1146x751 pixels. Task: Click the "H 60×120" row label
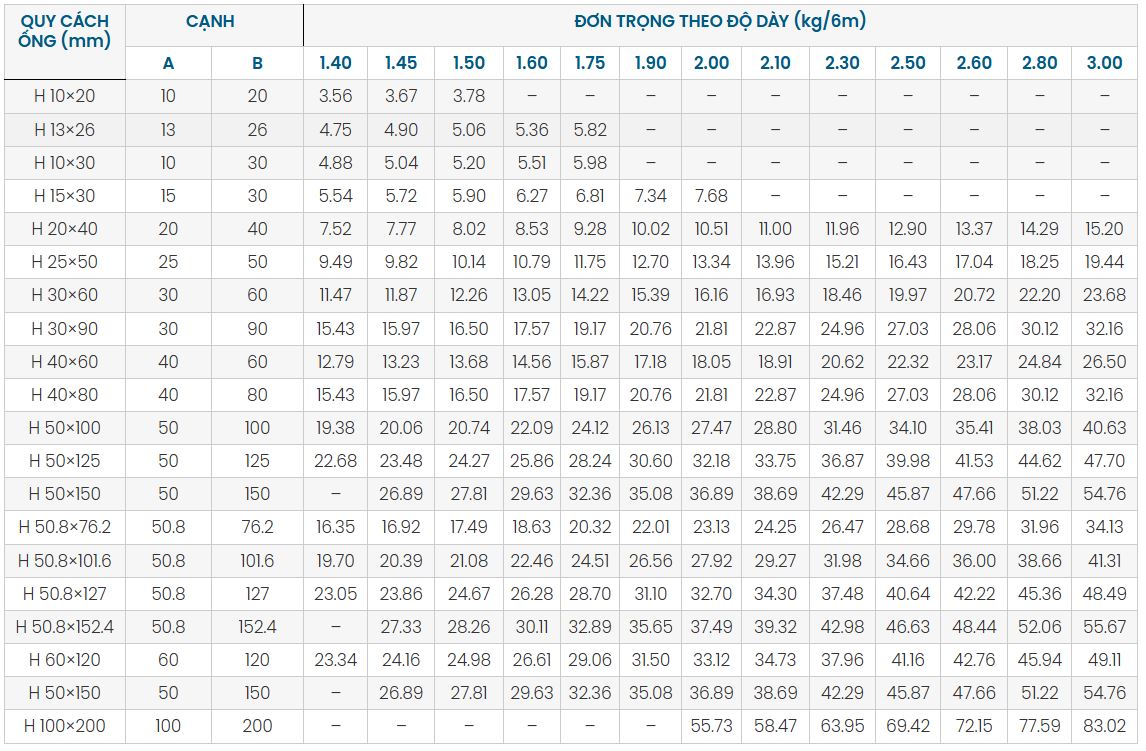tap(64, 660)
